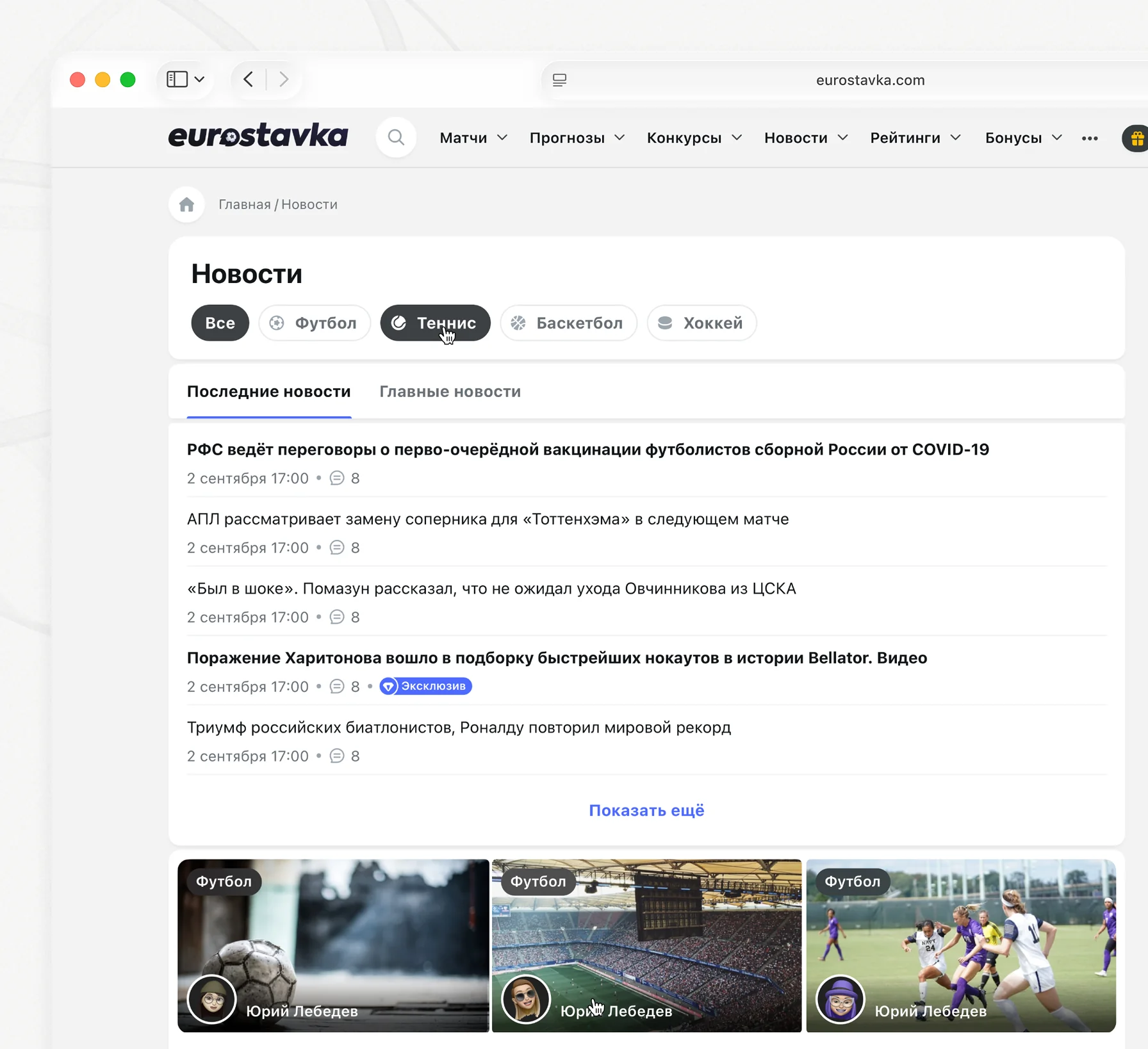Open the Новости breadcrumb link
The width and height of the screenshot is (1148, 1049).
pyautogui.click(x=309, y=204)
